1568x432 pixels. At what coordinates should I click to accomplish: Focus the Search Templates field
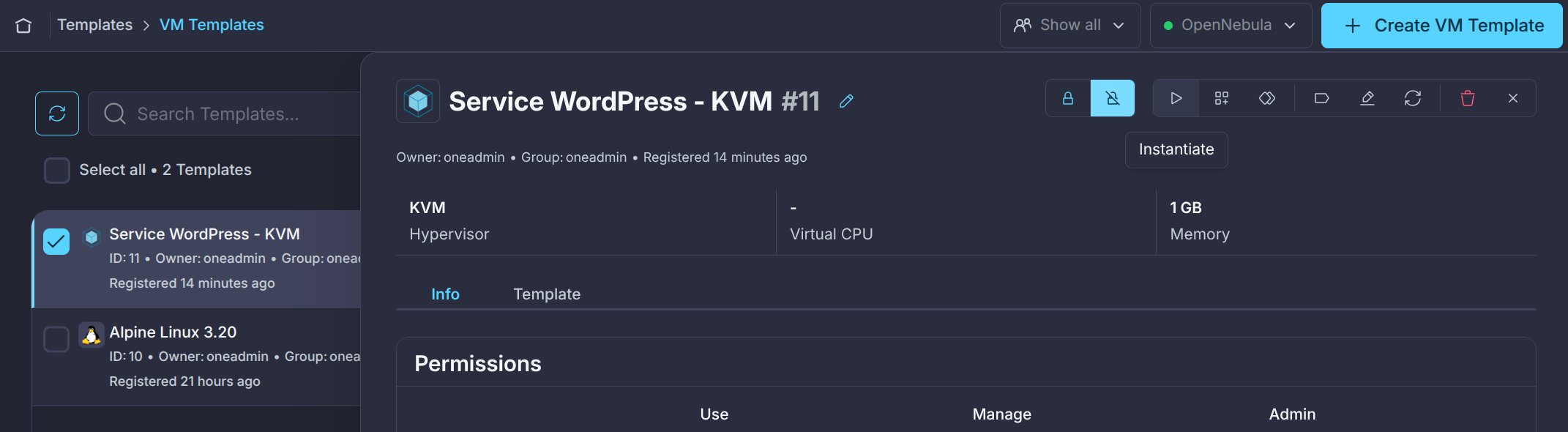[224, 113]
